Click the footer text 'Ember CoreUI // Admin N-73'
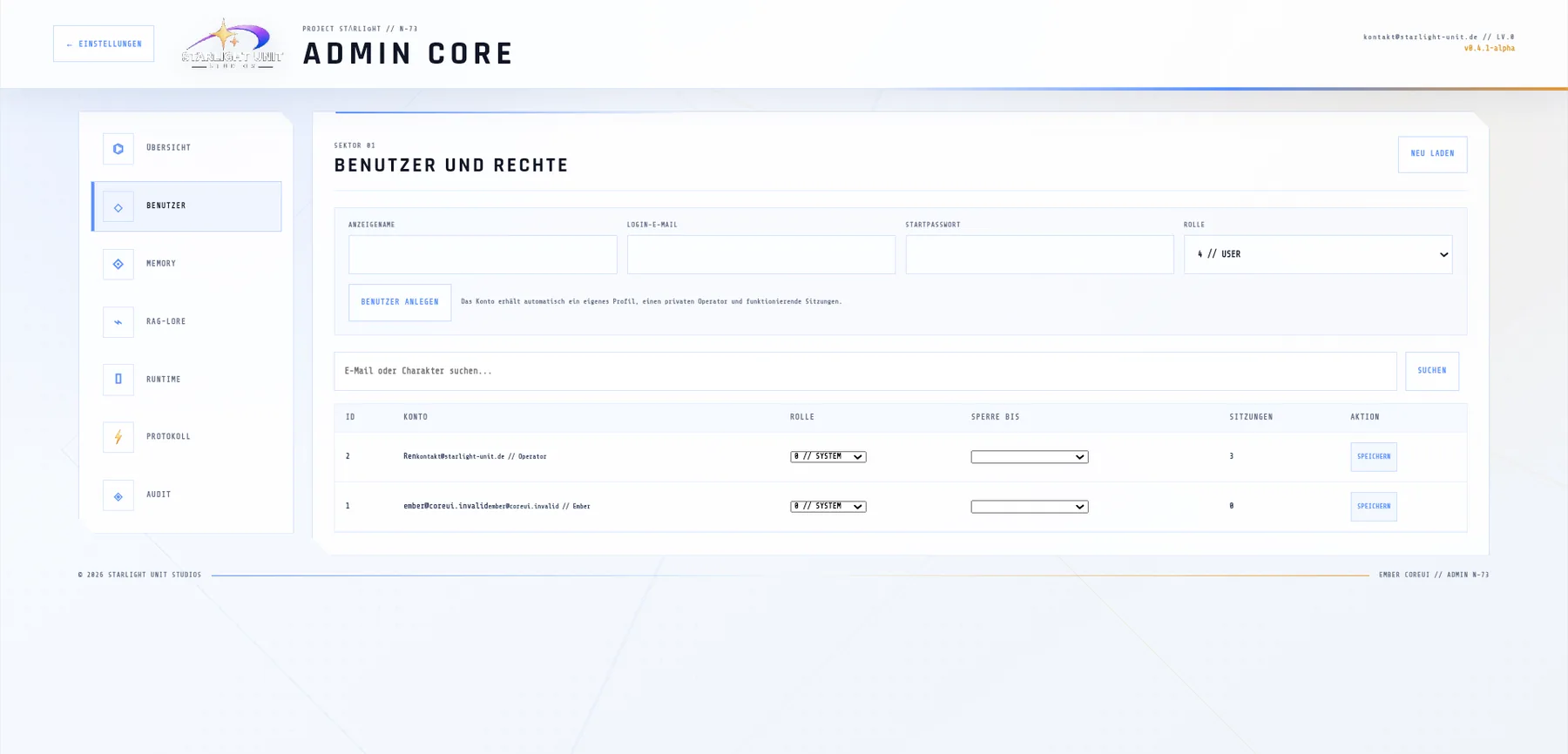The height and width of the screenshot is (754, 1568). pos(1434,575)
